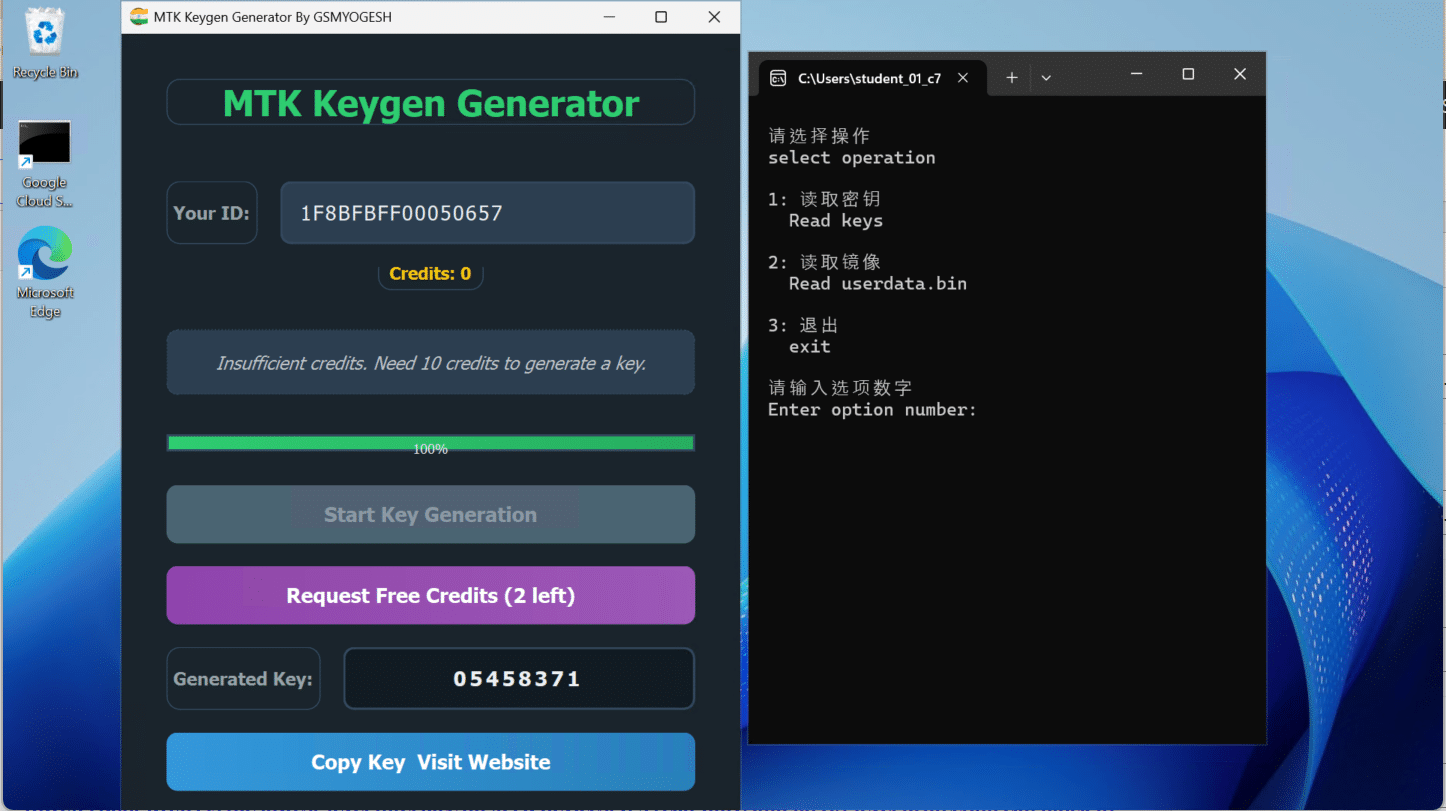This screenshot has width=1446, height=811.
Task: Click the Credits: 0 badge
Action: click(x=430, y=274)
